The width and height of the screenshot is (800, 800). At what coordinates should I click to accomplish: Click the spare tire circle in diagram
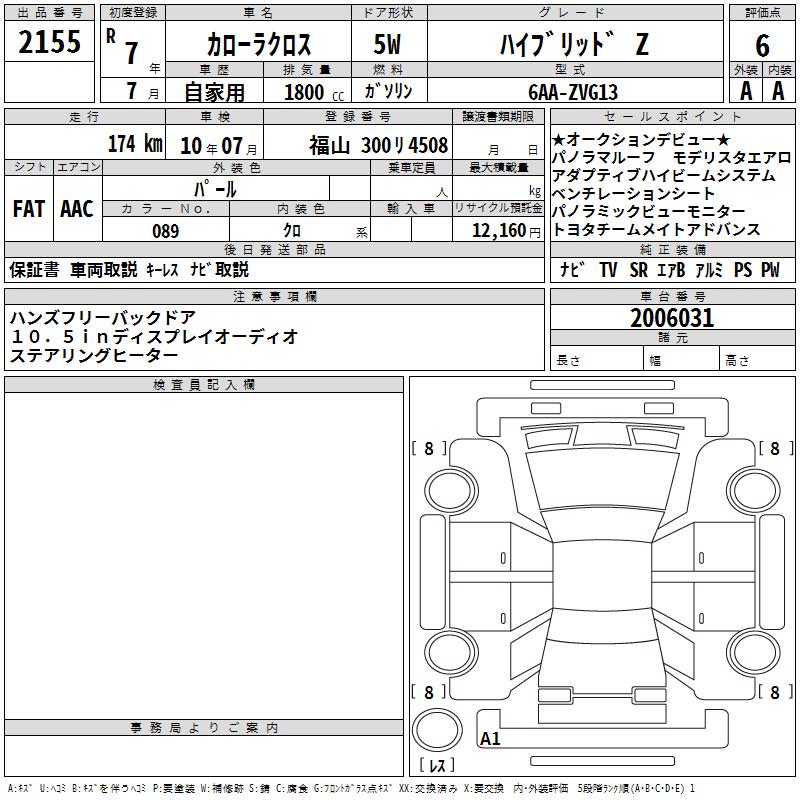pyautogui.click(x=437, y=730)
